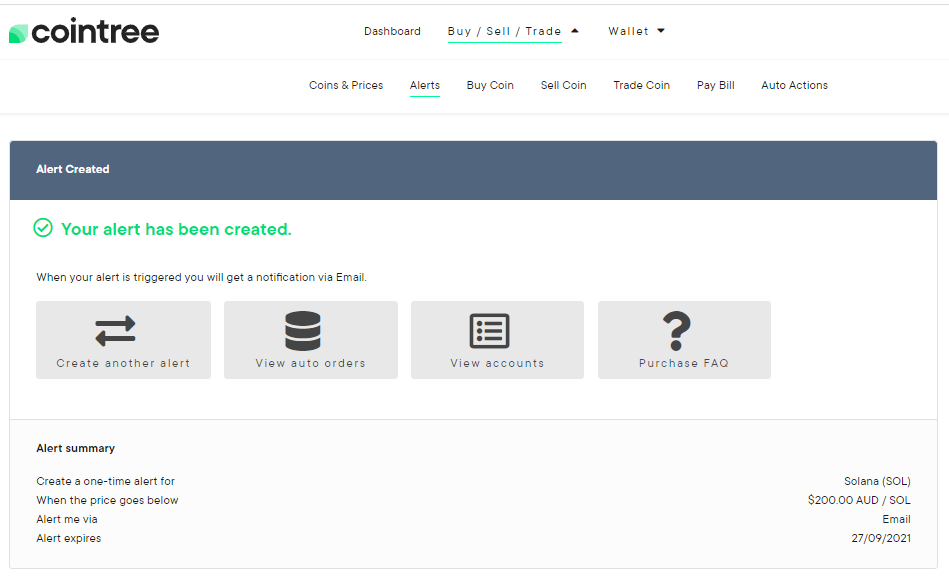Open the Auto Actions tab
This screenshot has width=949, height=577.
pyautogui.click(x=795, y=85)
